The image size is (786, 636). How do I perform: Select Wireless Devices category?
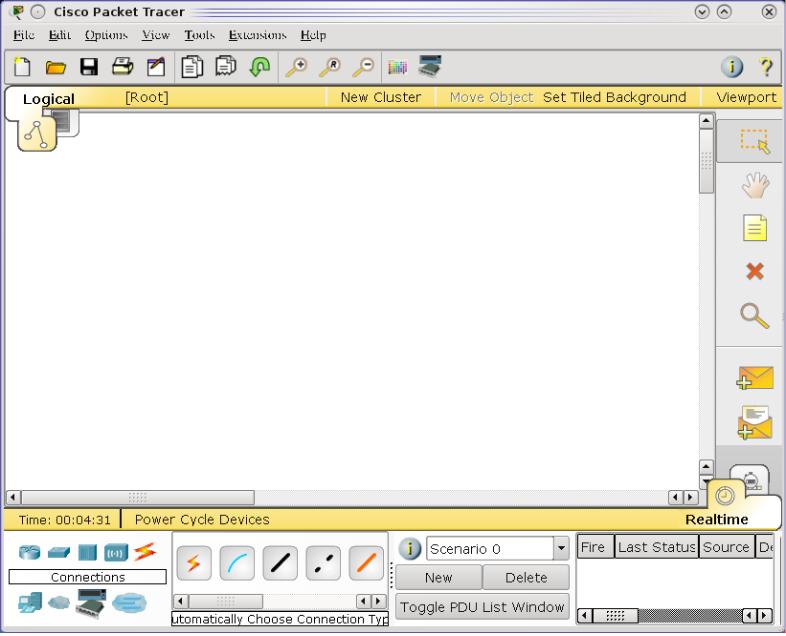coord(116,553)
